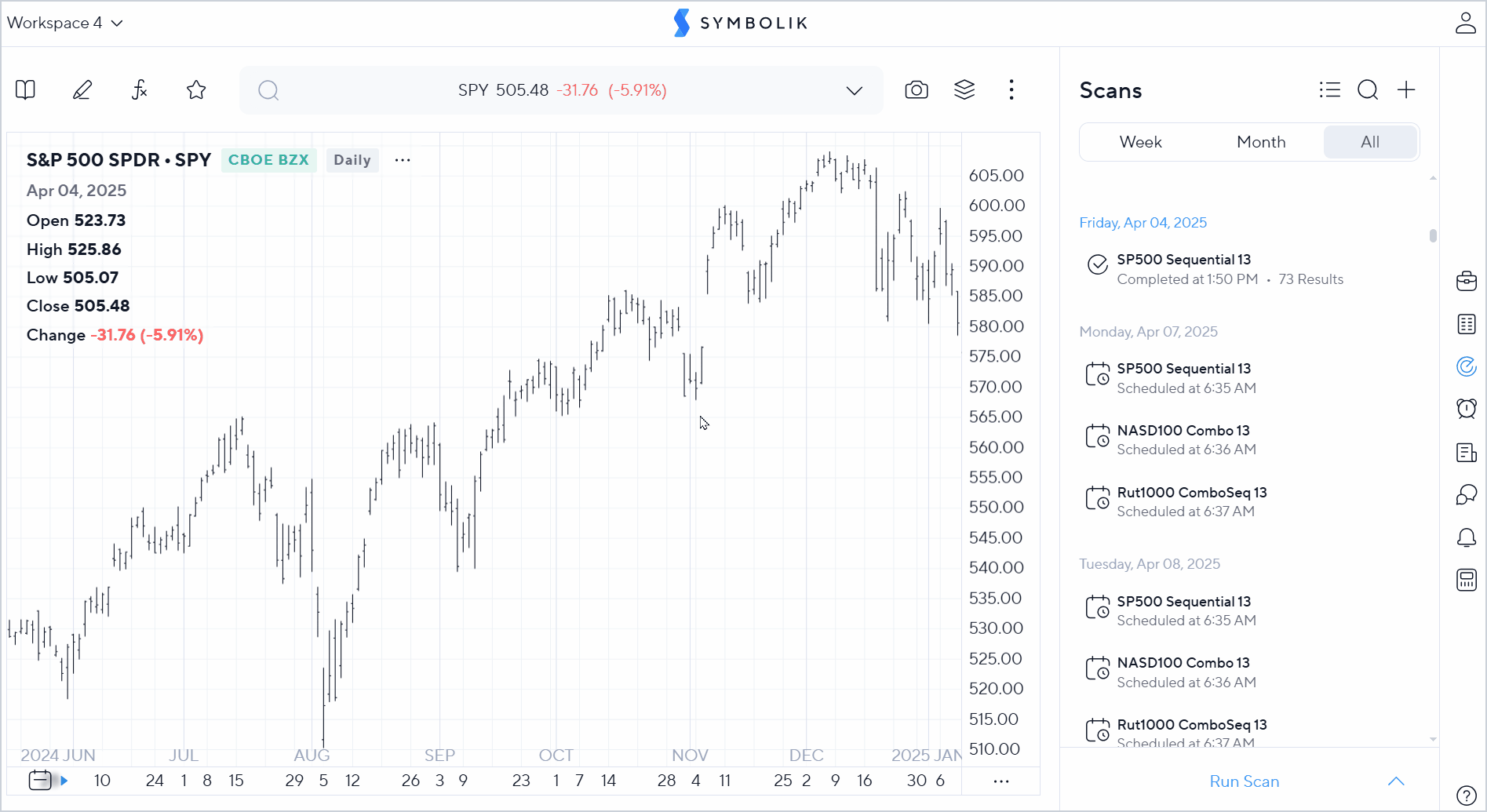1487x812 pixels.
Task: Open the briefcase portfolio sidebar icon
Action: [x=1466, y=281]
